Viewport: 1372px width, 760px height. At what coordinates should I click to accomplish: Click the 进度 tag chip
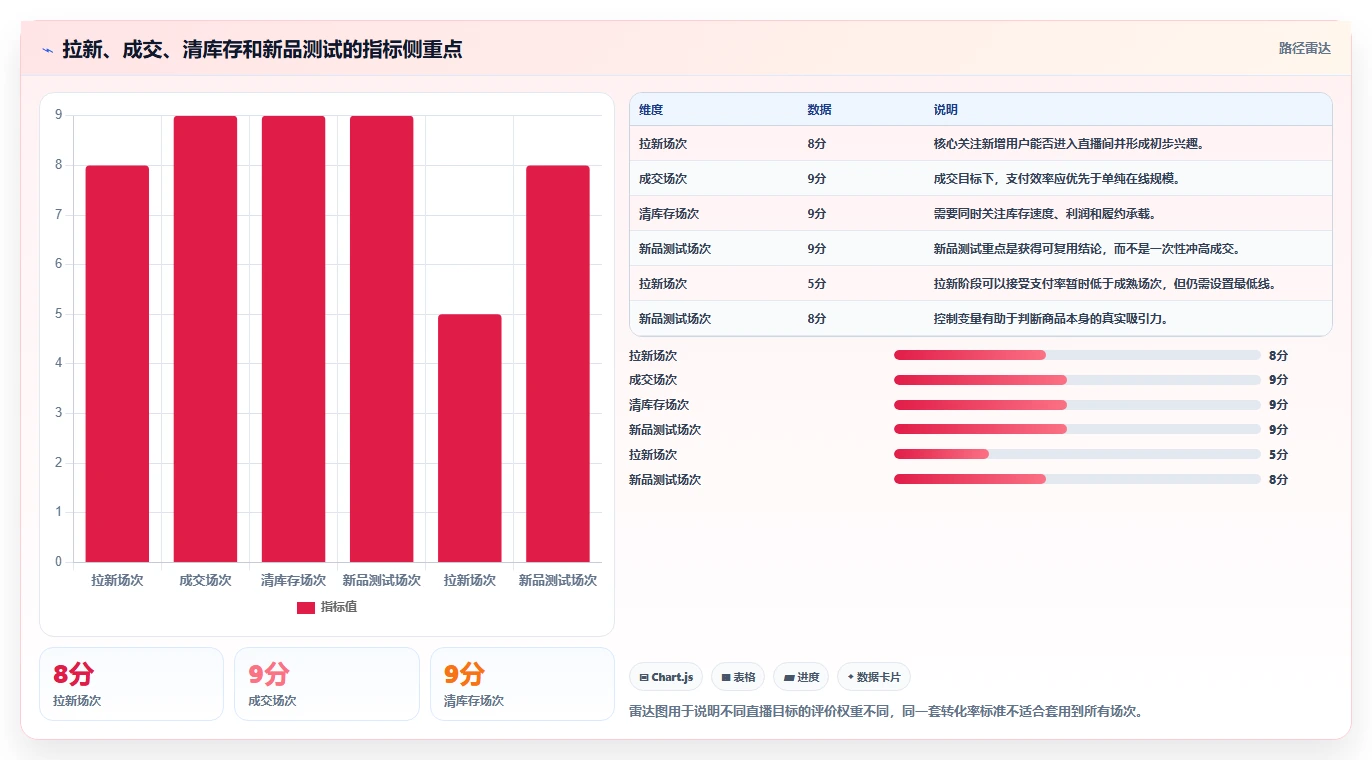tap(801, 677)
